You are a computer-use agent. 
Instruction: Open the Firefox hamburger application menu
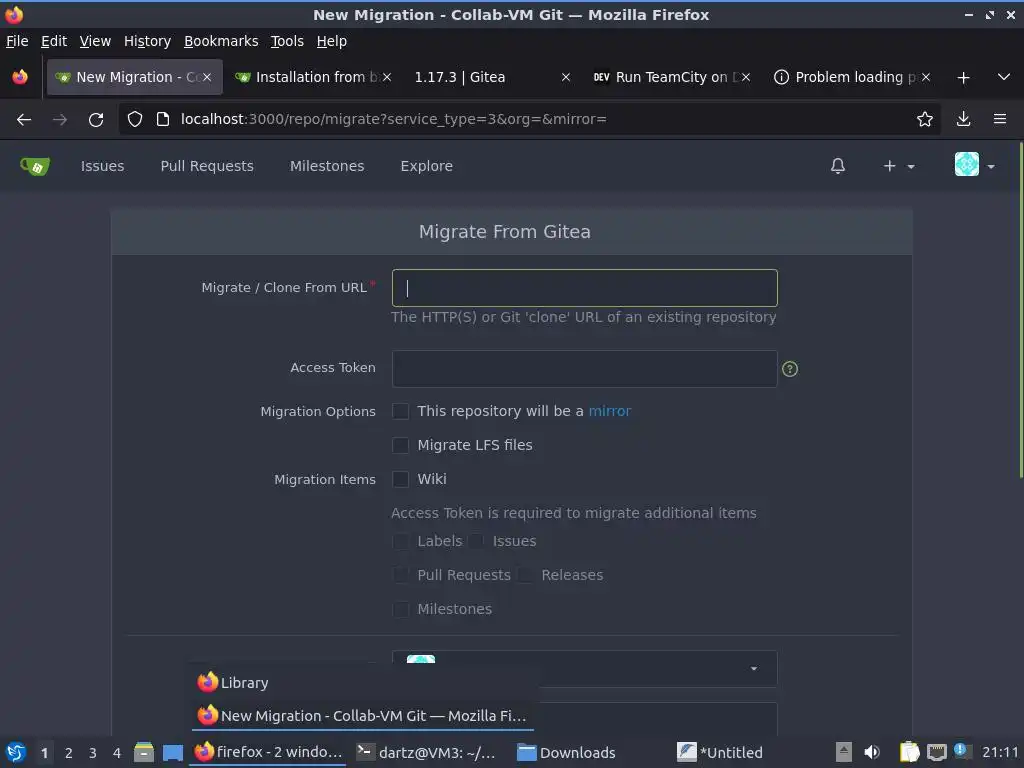1000,120
